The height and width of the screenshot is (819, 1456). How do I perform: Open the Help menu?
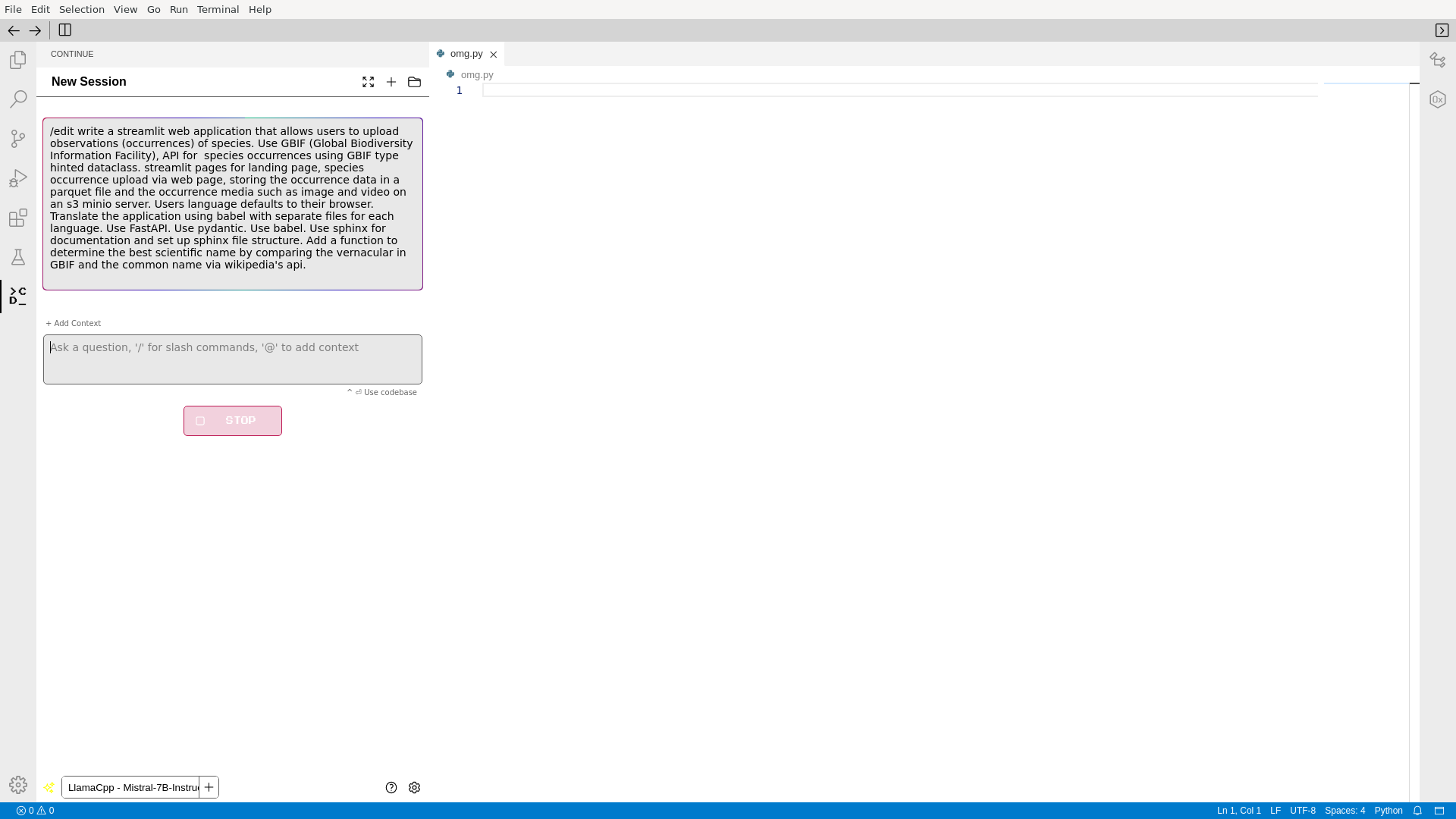click(260, 9)
